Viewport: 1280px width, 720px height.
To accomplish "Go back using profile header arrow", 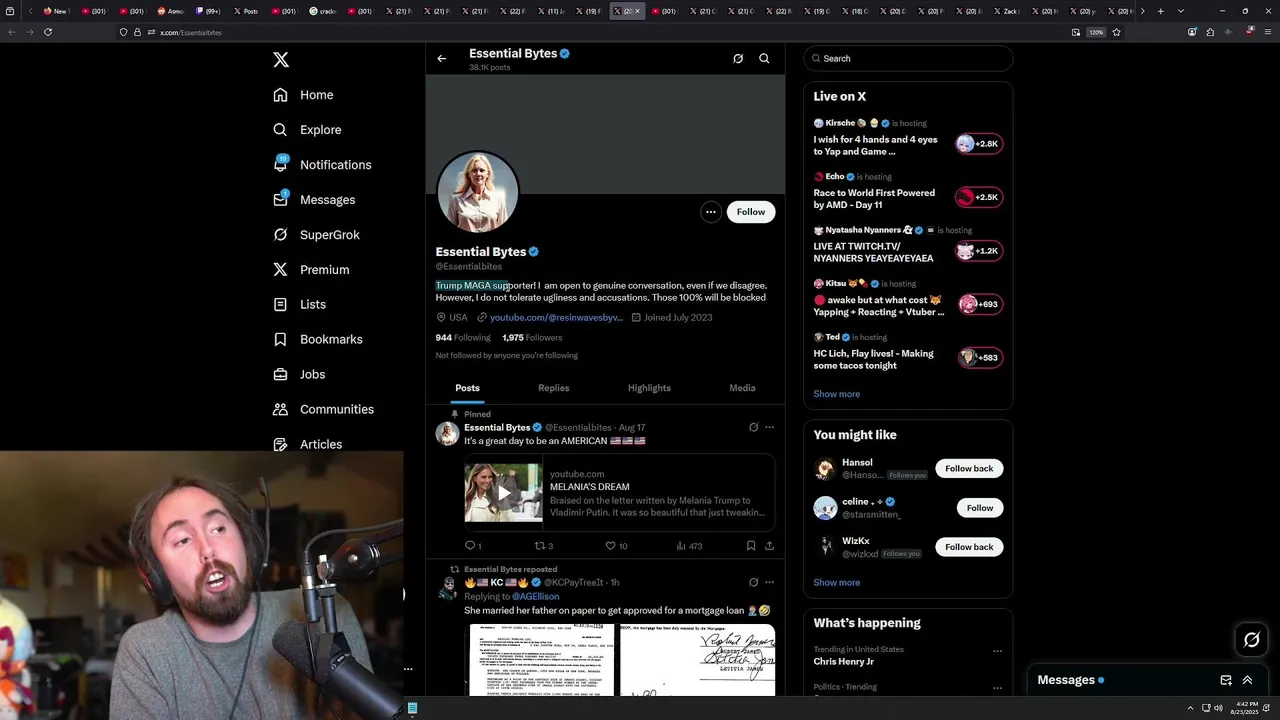I will tap(441, 58).
